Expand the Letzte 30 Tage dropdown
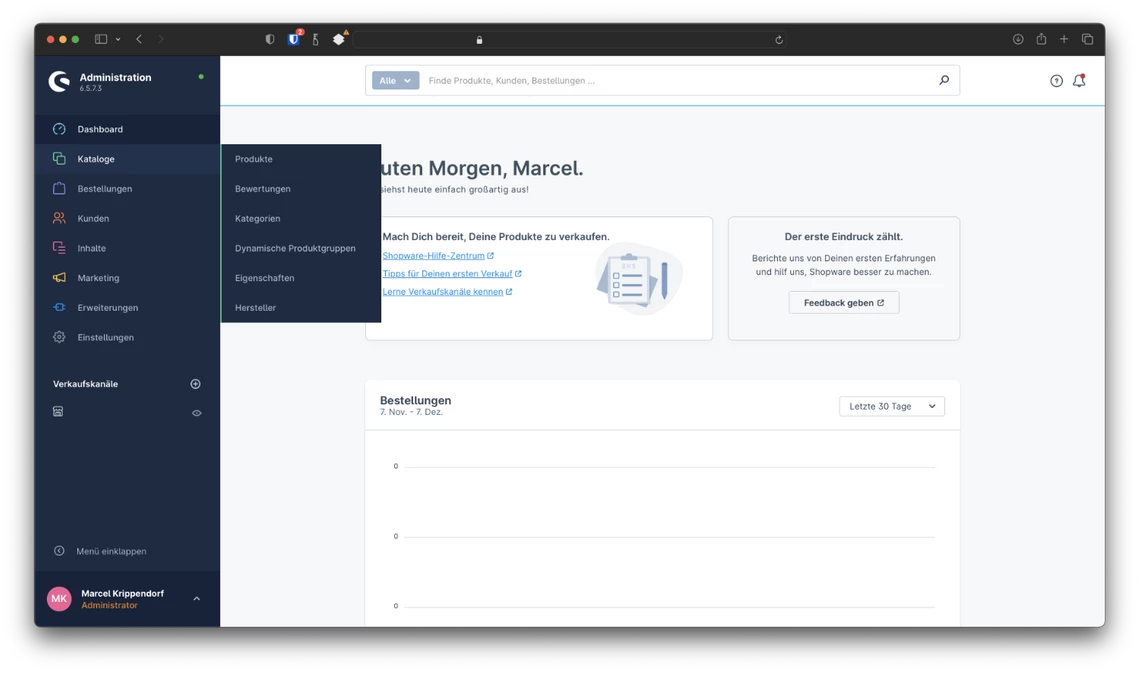Viewport: 1140px width, 673px height. pos(891,406)
